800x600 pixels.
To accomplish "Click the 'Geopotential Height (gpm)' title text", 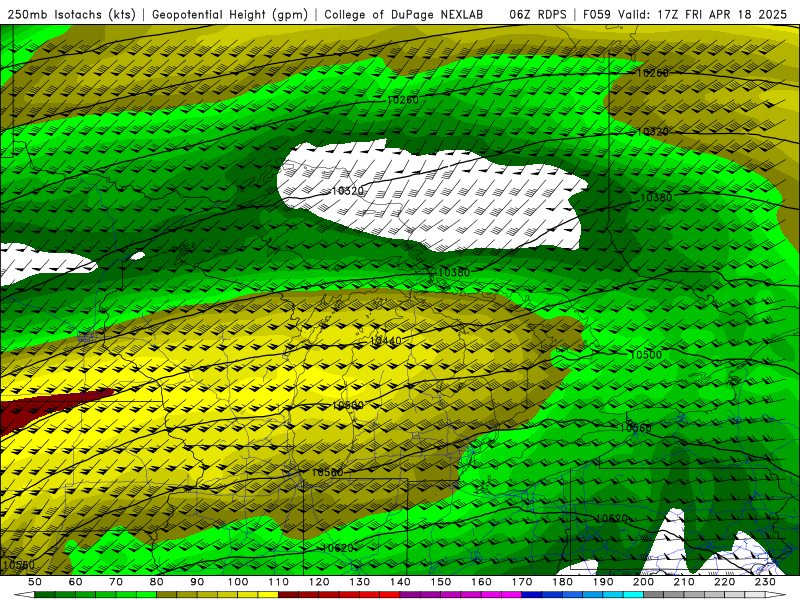I will click(230, 14).
